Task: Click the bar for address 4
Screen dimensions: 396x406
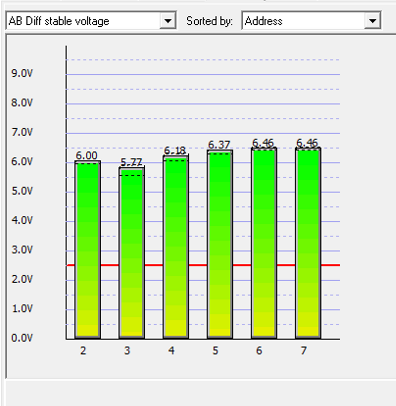Action: 176,247
